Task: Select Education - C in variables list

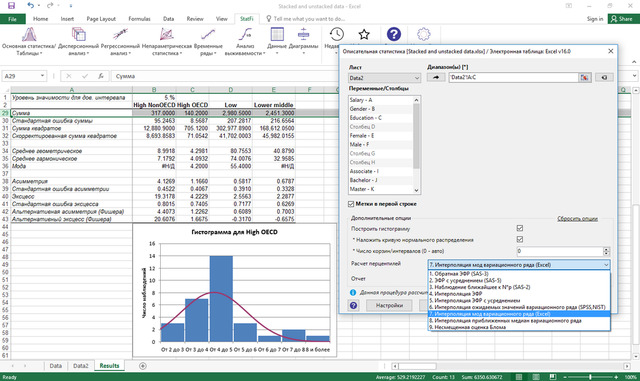Action: click(380, 118)
